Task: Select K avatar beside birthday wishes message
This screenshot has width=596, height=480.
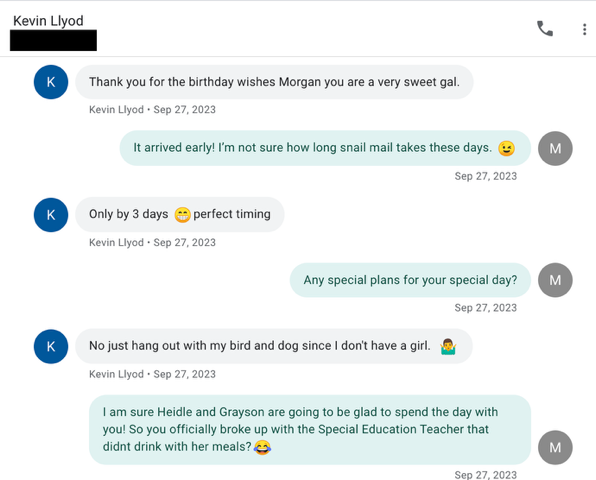Action: [51, 82]
